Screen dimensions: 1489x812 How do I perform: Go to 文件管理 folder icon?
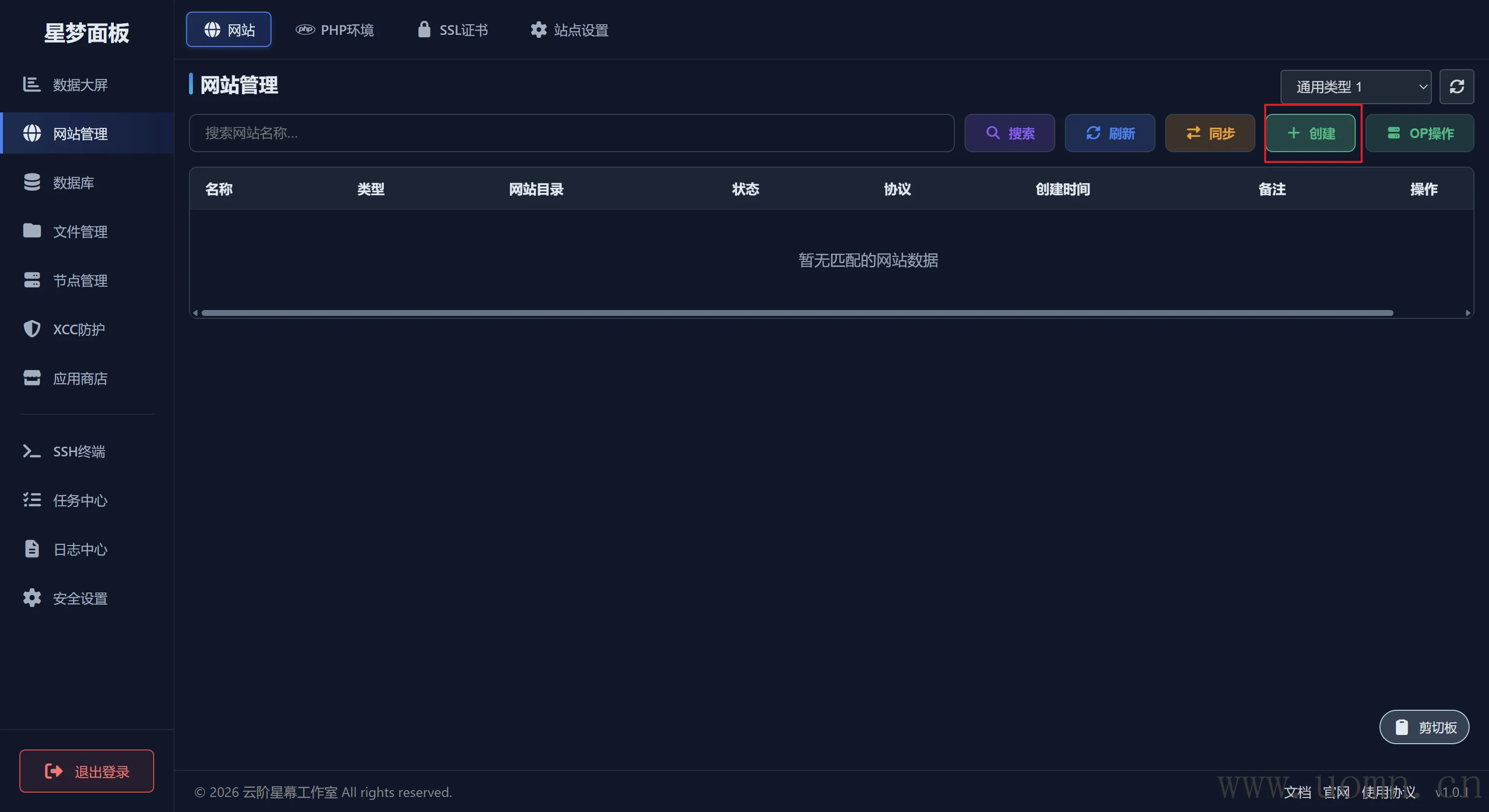point(32,231)
